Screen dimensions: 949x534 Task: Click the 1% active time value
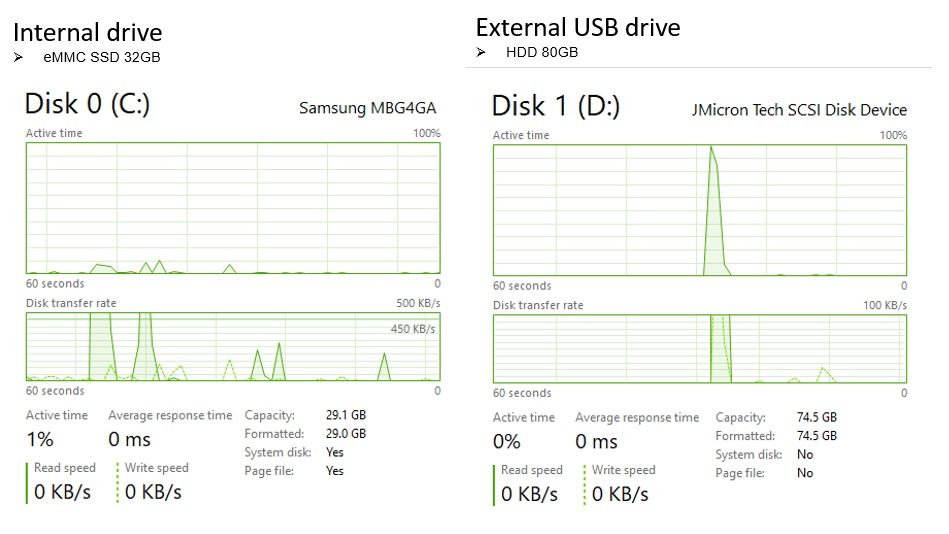pyautogui.click(x=40, y=440)
